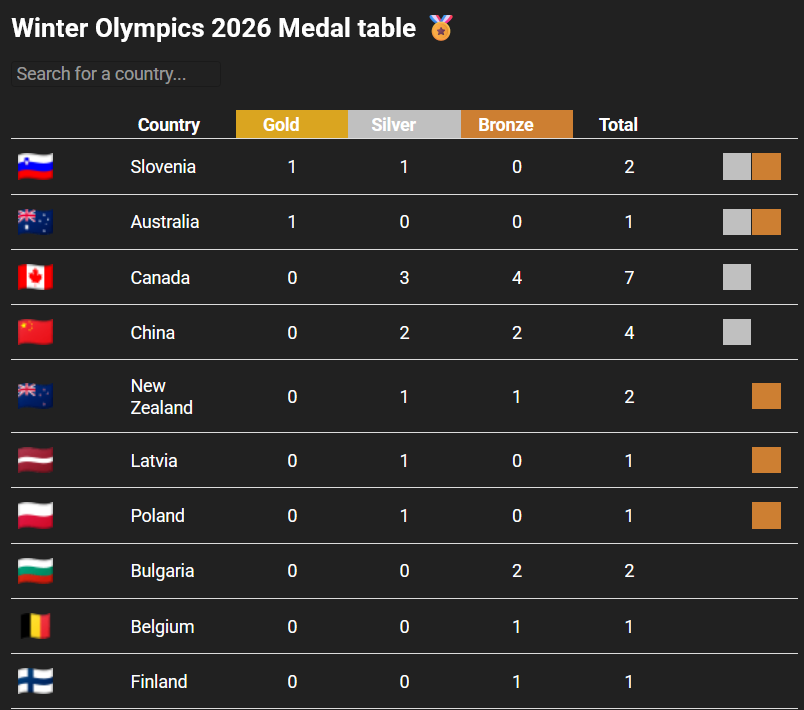
Task: Click the Total column header
Action: click(618, 125)
